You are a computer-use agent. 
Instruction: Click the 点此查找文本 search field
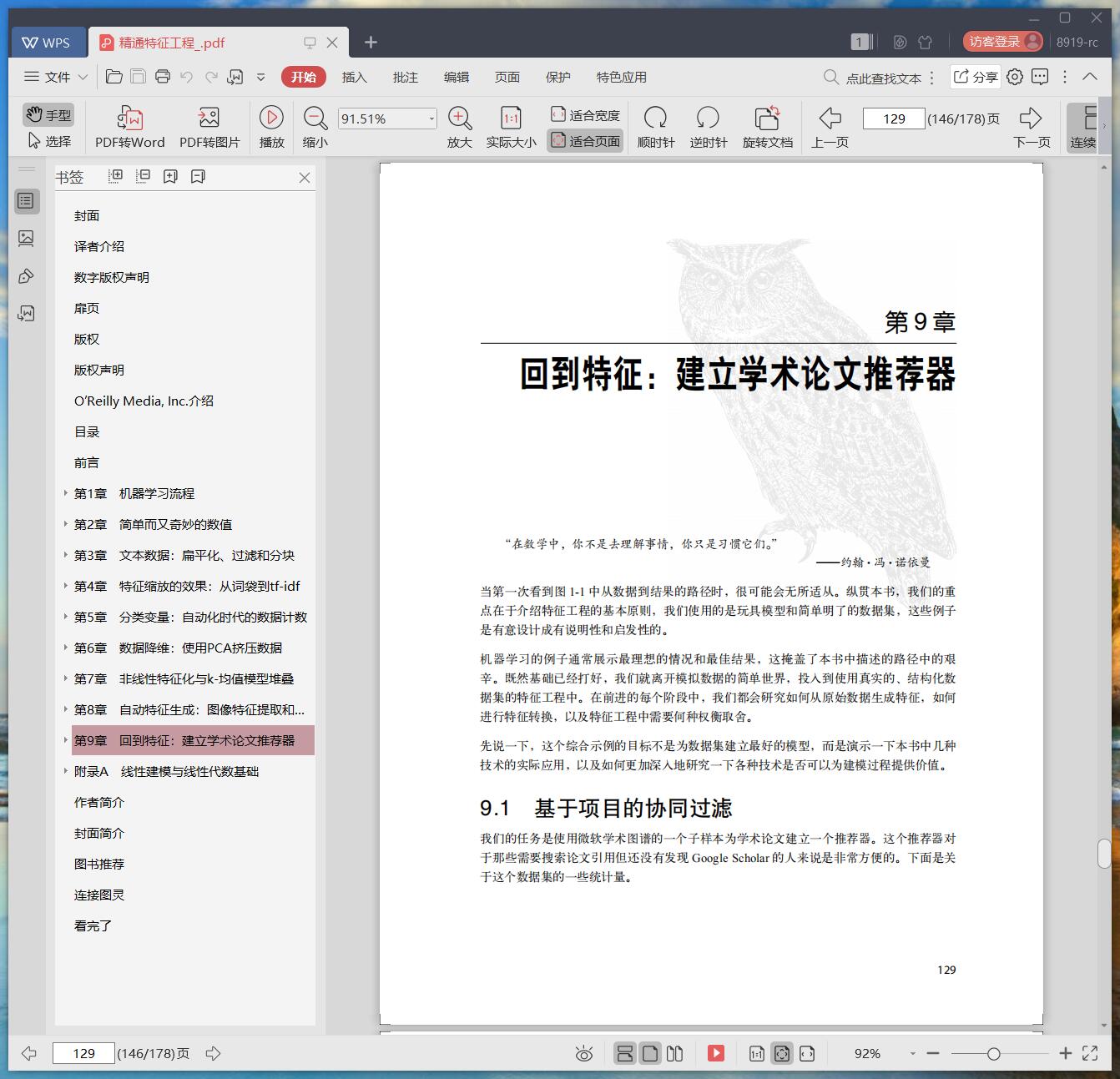click(872, 78)
